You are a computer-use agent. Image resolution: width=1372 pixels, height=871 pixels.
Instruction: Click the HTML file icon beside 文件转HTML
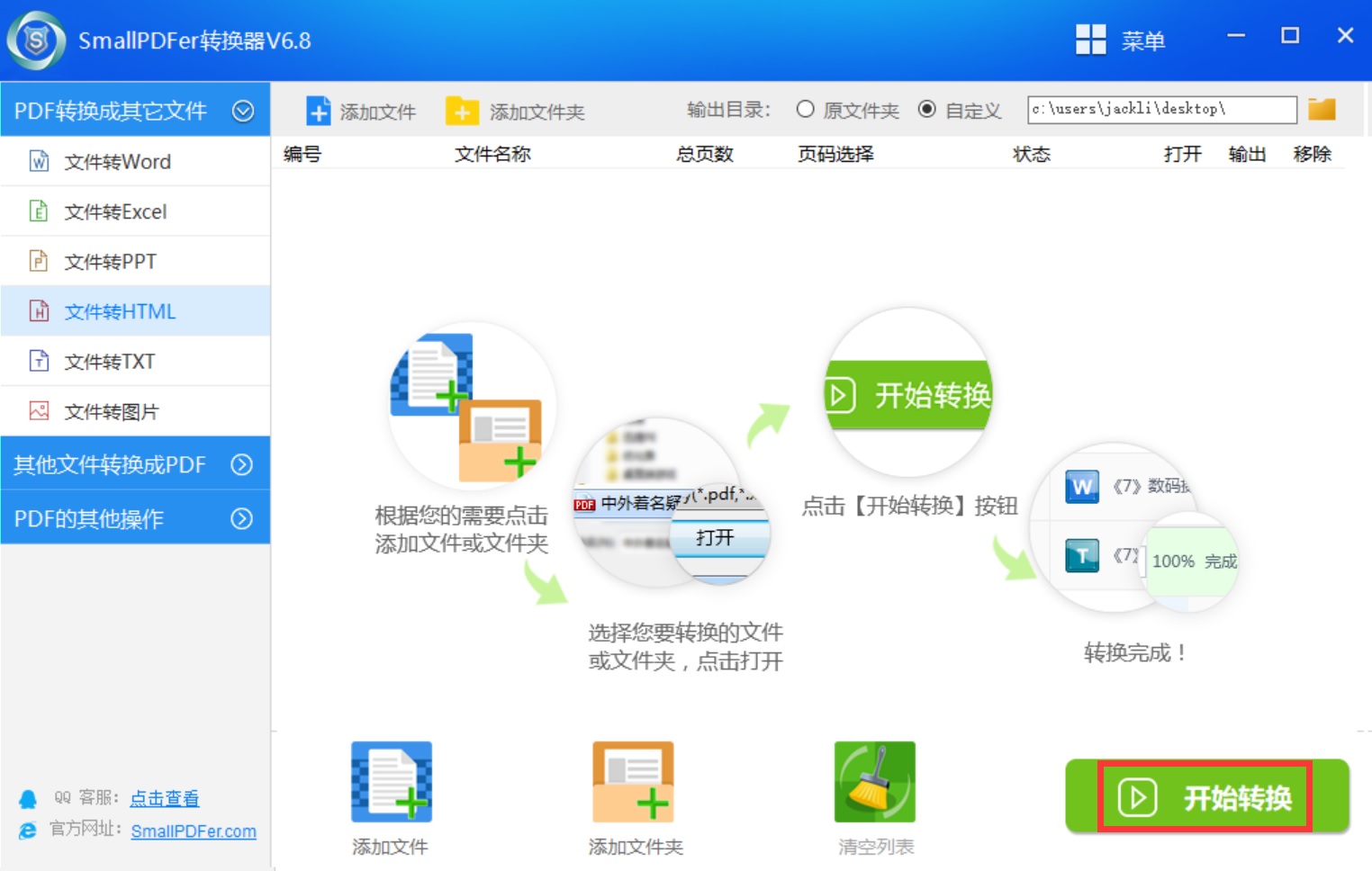click(39, 311)
